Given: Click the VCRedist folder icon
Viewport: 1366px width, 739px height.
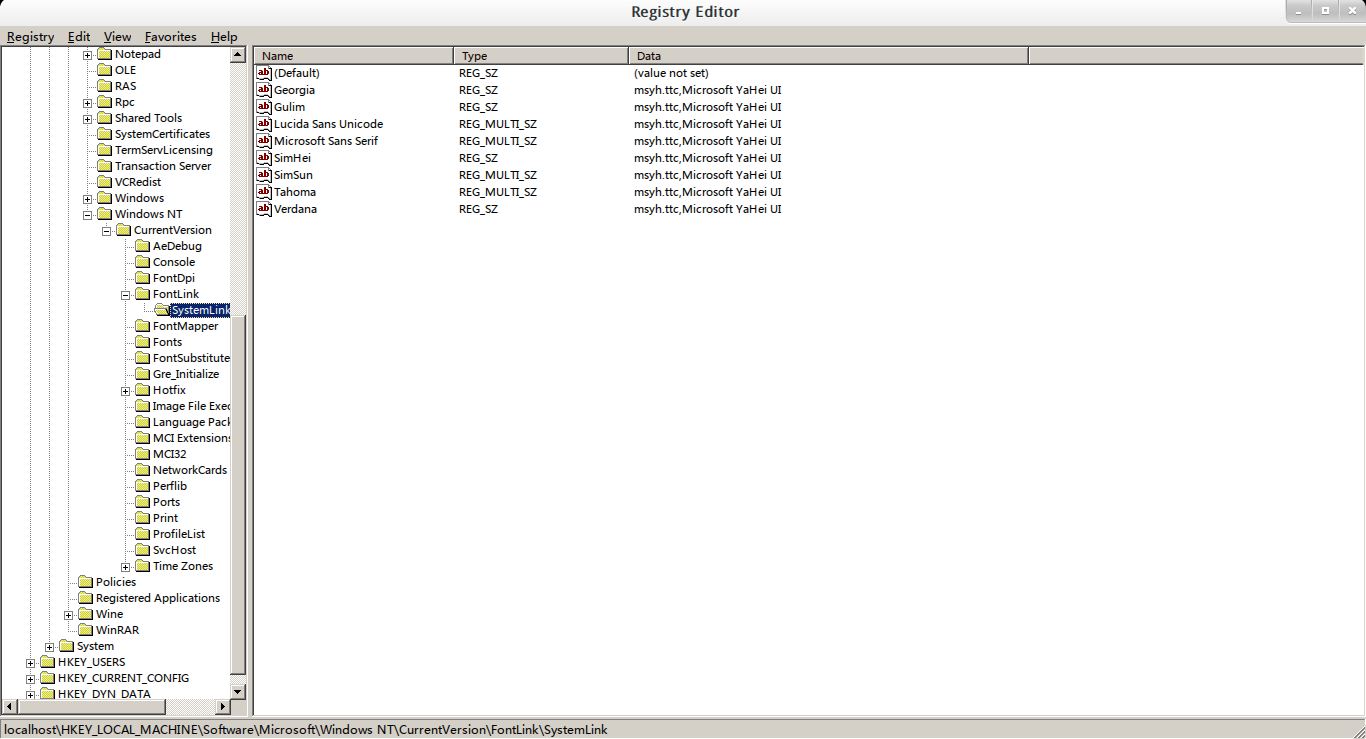Looking at the screenshot, I should 104,182.
